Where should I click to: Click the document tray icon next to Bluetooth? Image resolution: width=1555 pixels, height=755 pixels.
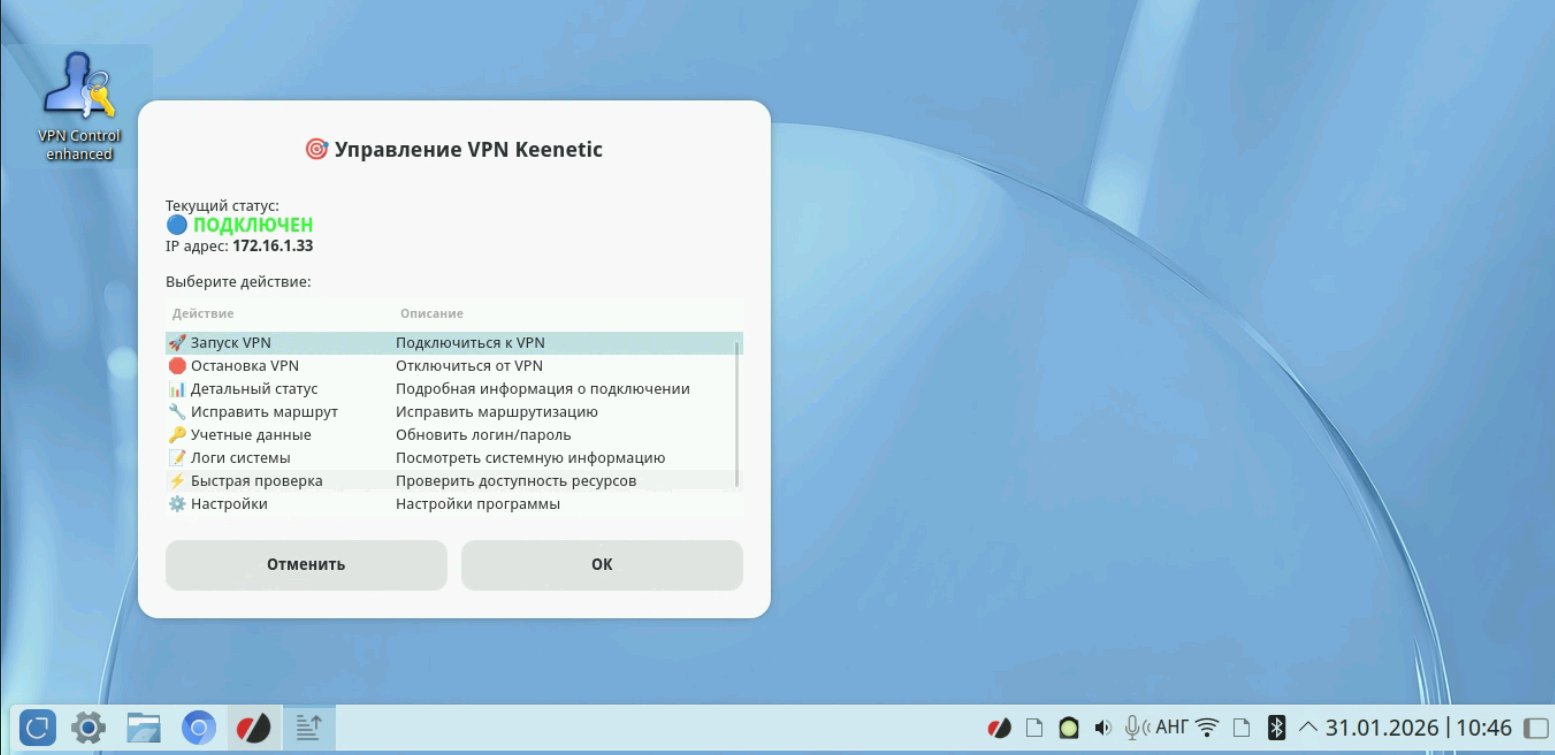tap(1242, 728)
